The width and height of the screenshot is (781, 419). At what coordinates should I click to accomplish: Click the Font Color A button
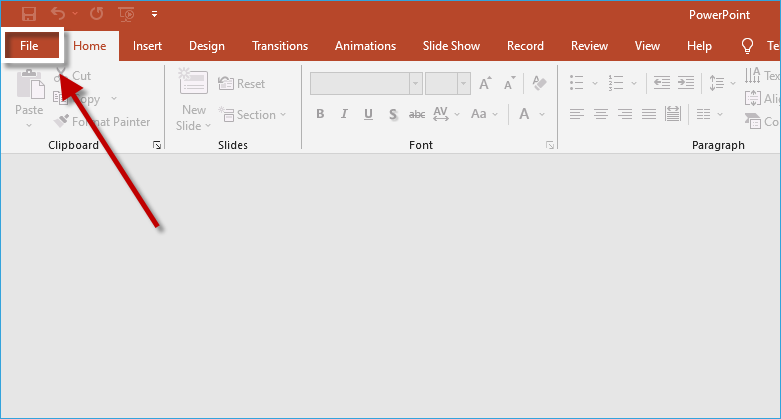(x=524, y=114)
